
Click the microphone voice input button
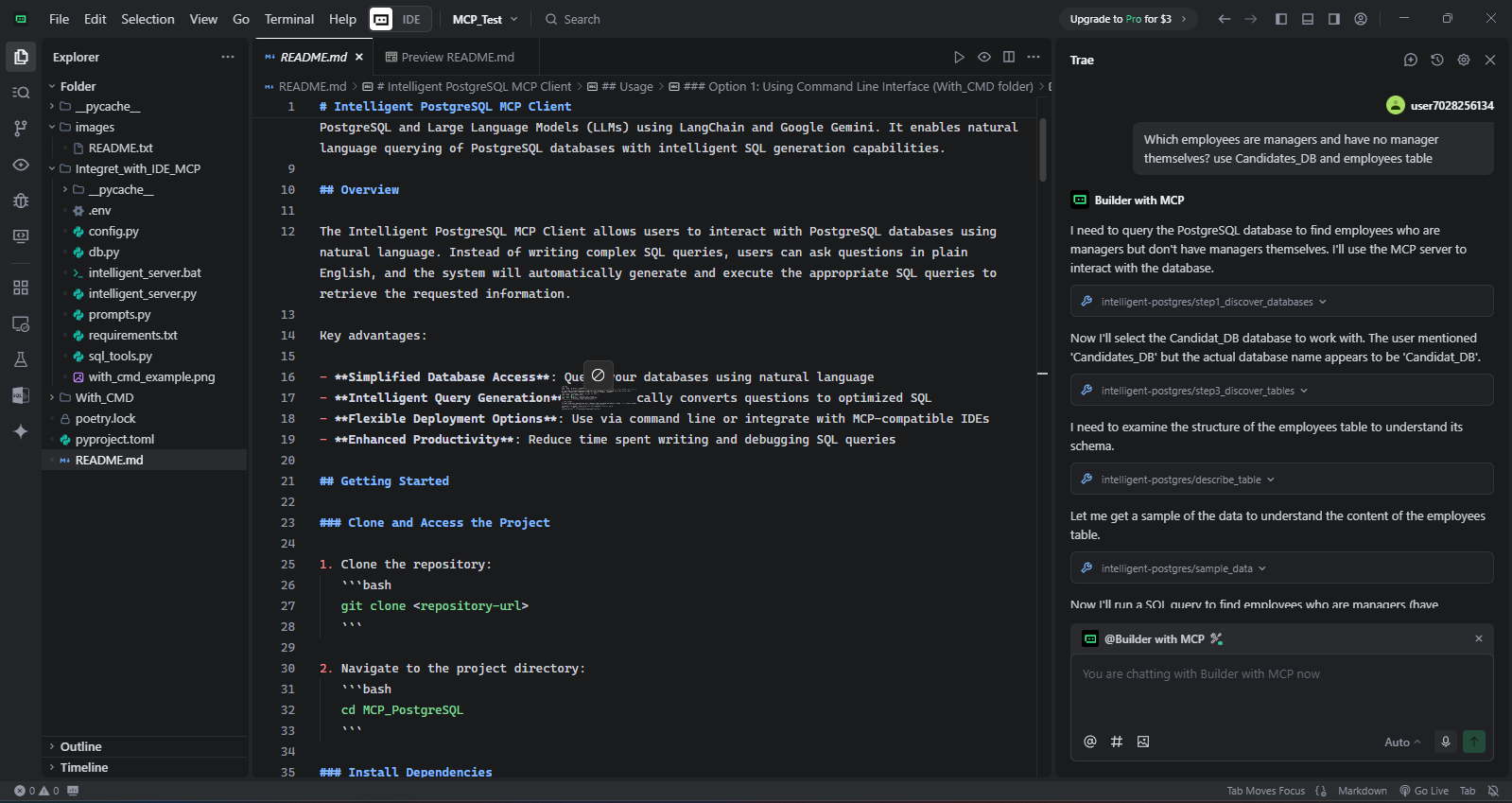click(1446, 742)
